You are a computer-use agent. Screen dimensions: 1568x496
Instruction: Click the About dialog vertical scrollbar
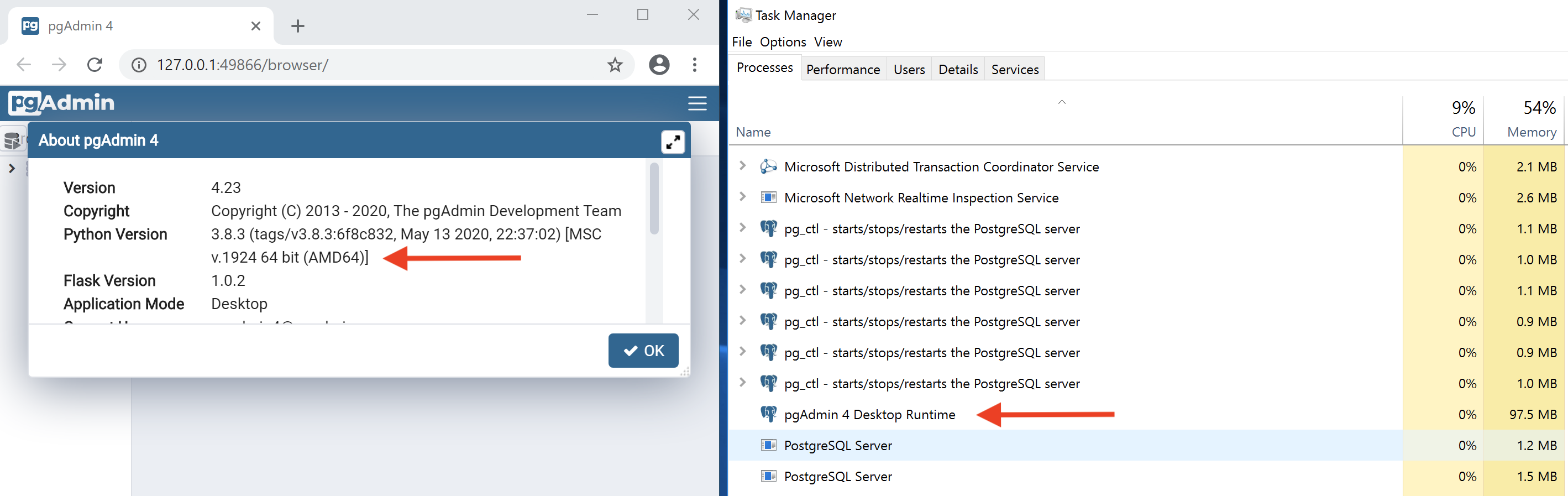pos(654,199)
